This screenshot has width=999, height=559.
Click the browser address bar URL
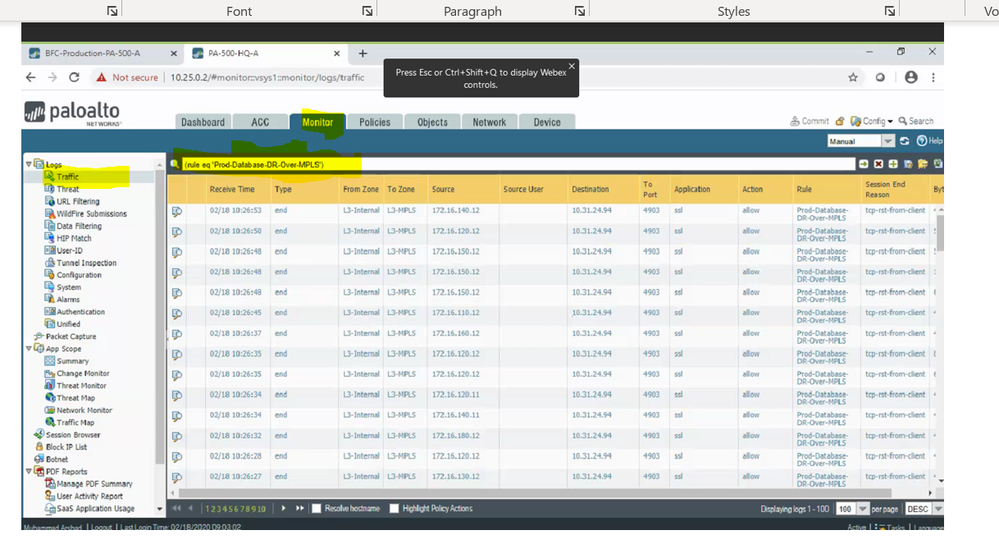tap(268, 77)
